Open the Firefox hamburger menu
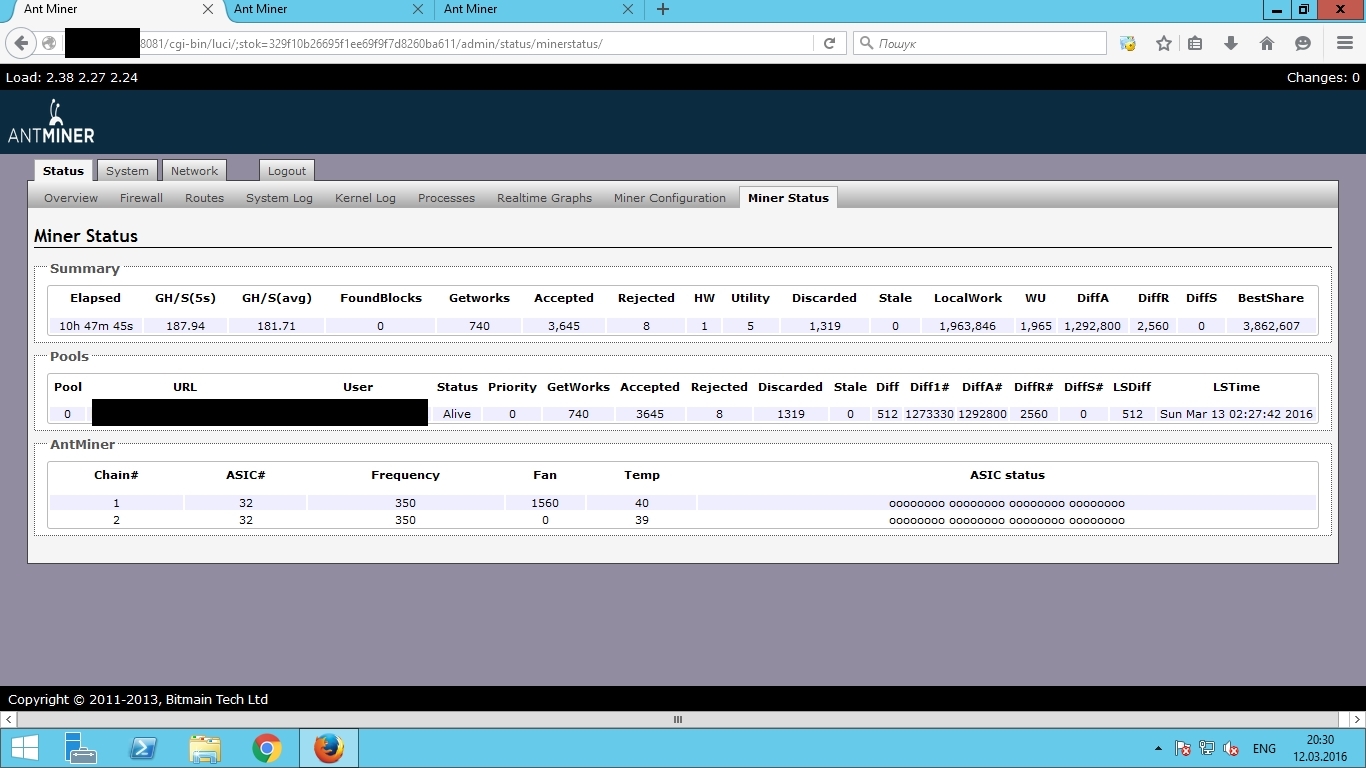Screen dimensions: 1366x768 pos(1345,43)
